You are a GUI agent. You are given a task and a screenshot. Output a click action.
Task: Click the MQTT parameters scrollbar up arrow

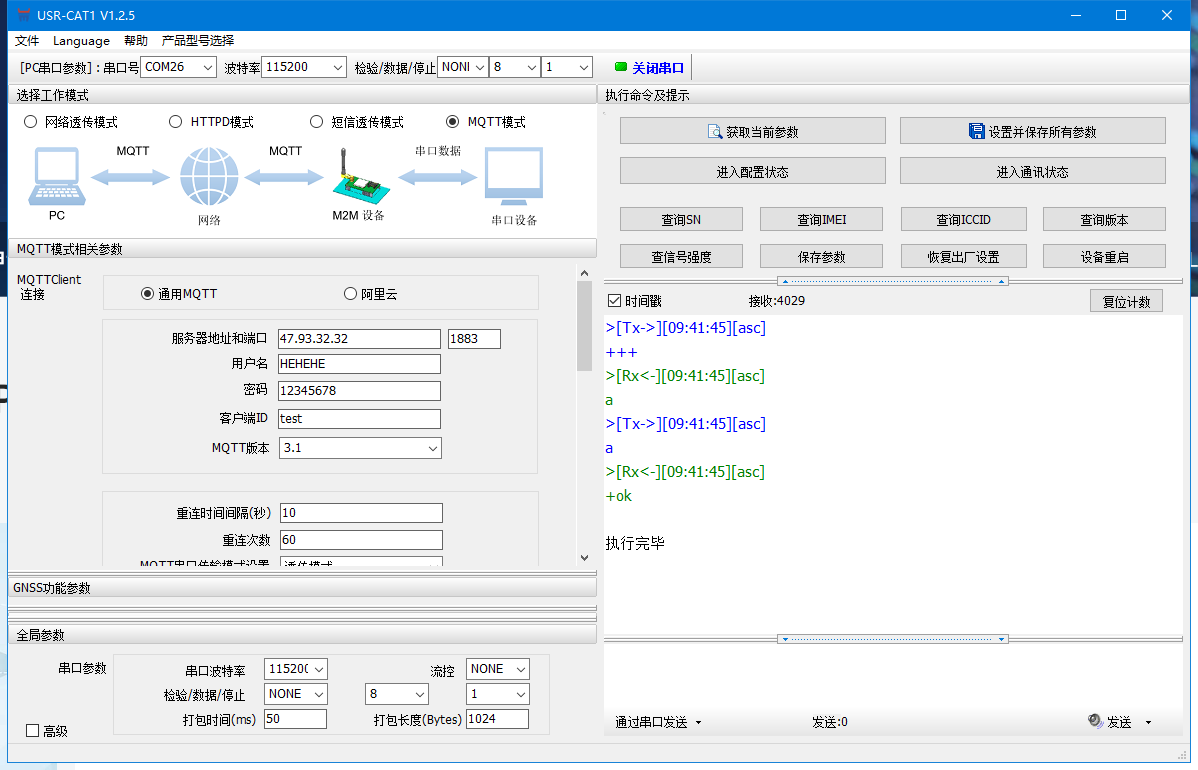point(584,273)
